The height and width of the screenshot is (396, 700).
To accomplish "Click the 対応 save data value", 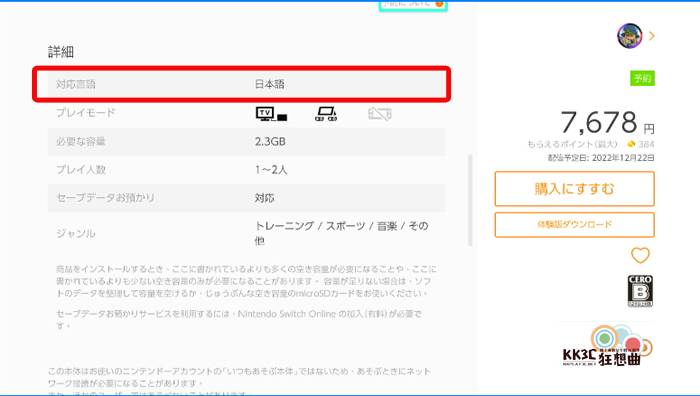I will point(264,198).
